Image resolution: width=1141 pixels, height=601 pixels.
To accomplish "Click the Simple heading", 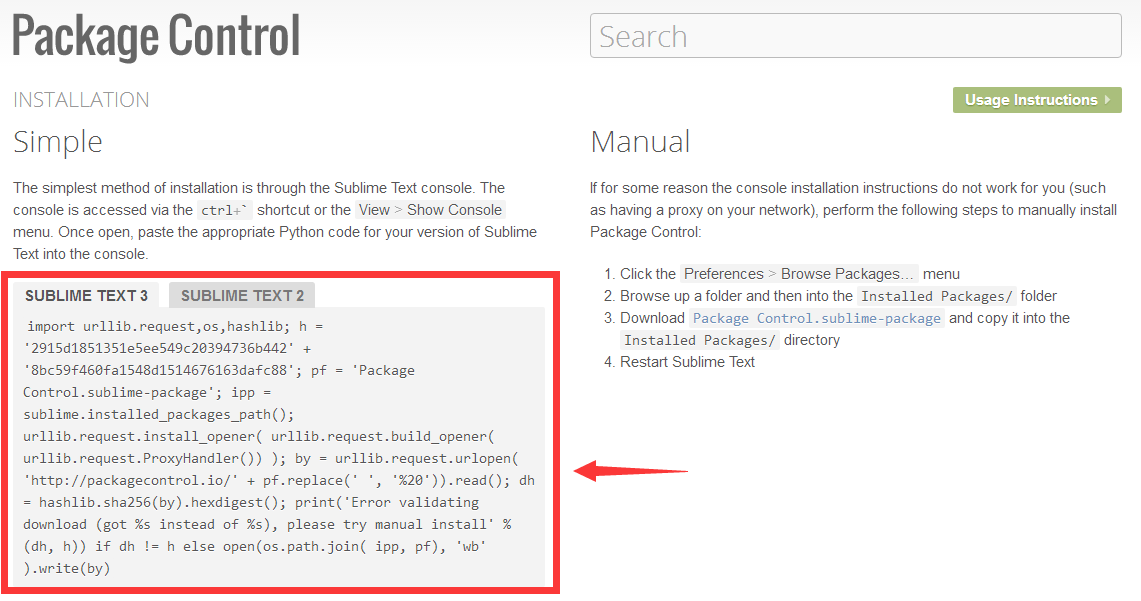I will click(57, 142).
